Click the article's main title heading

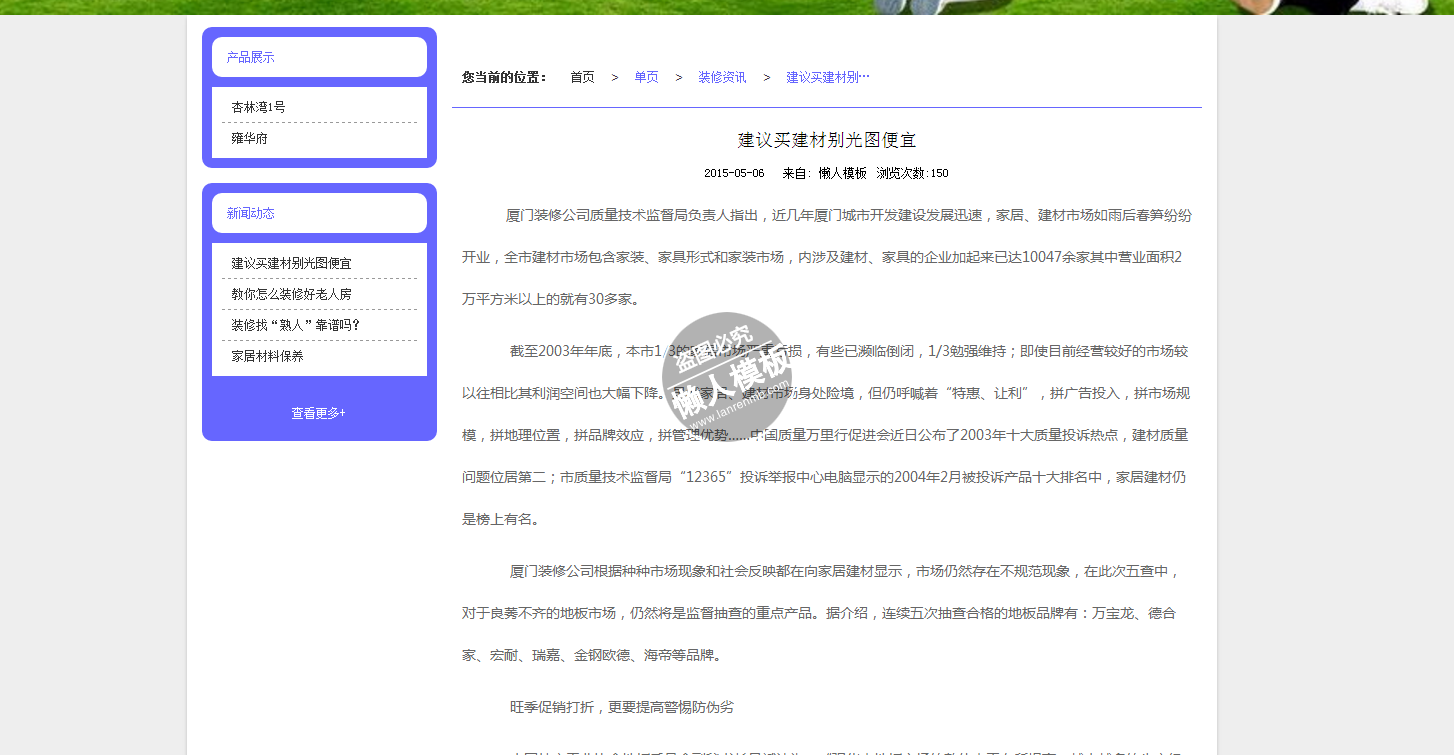tap(826, 140)
